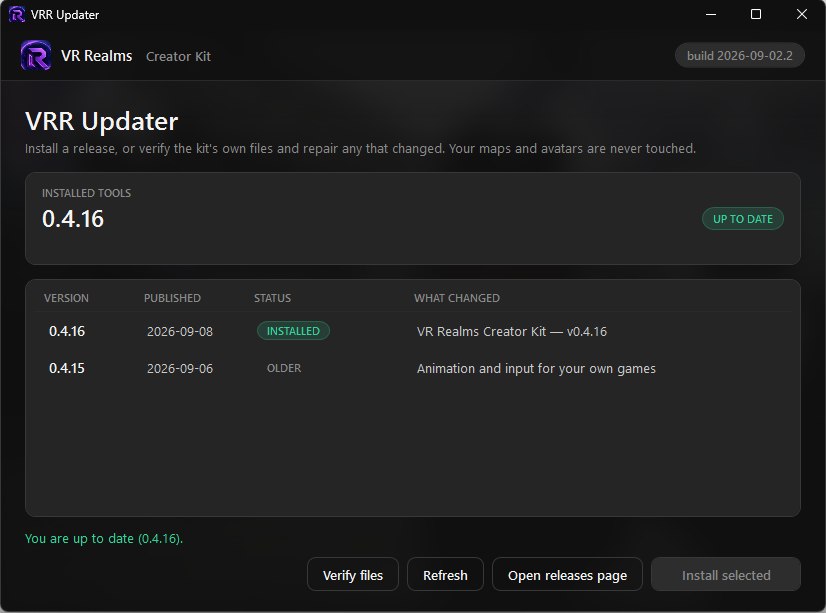The height and width of the screenshot is (613, 826).
Task: Click 'Animation and input for your own games'
Action: (536, 368)
